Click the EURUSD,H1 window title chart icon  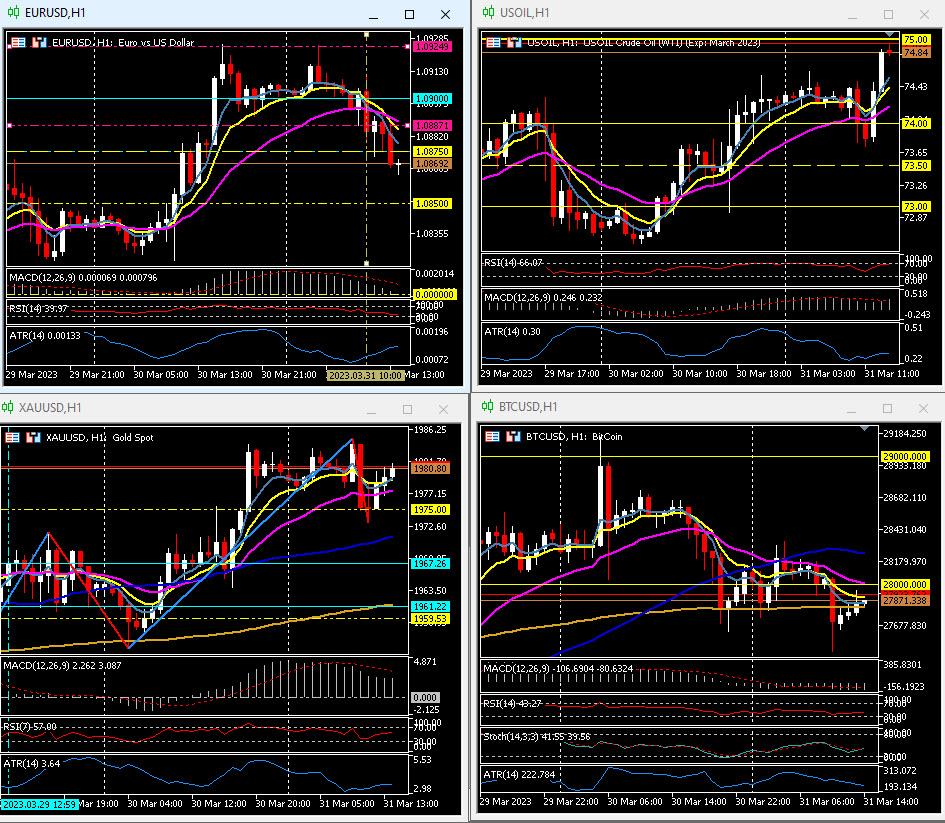tap(13, 13)
